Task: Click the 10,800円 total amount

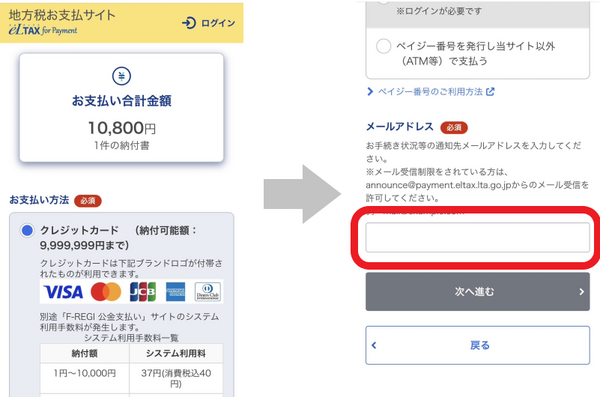Action: [122, 128]
